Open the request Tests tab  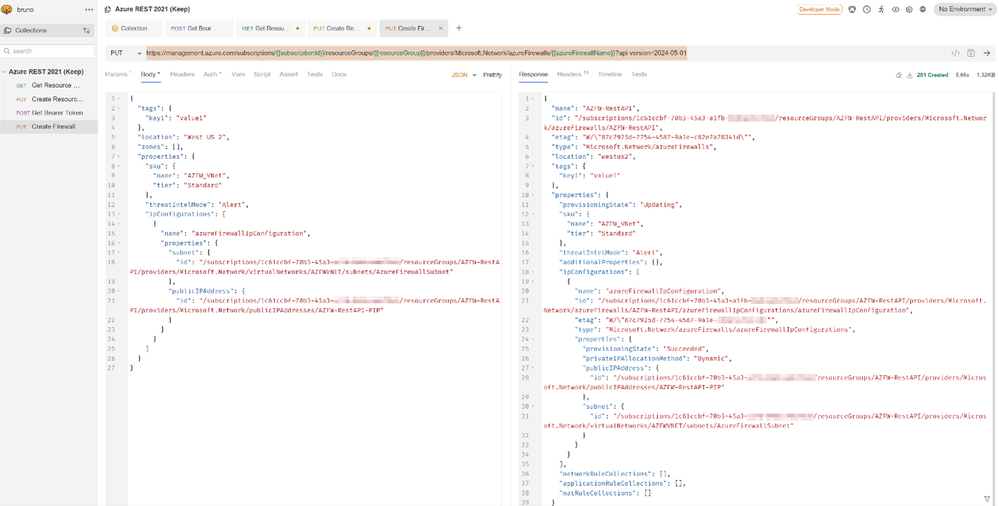point(315,75)
